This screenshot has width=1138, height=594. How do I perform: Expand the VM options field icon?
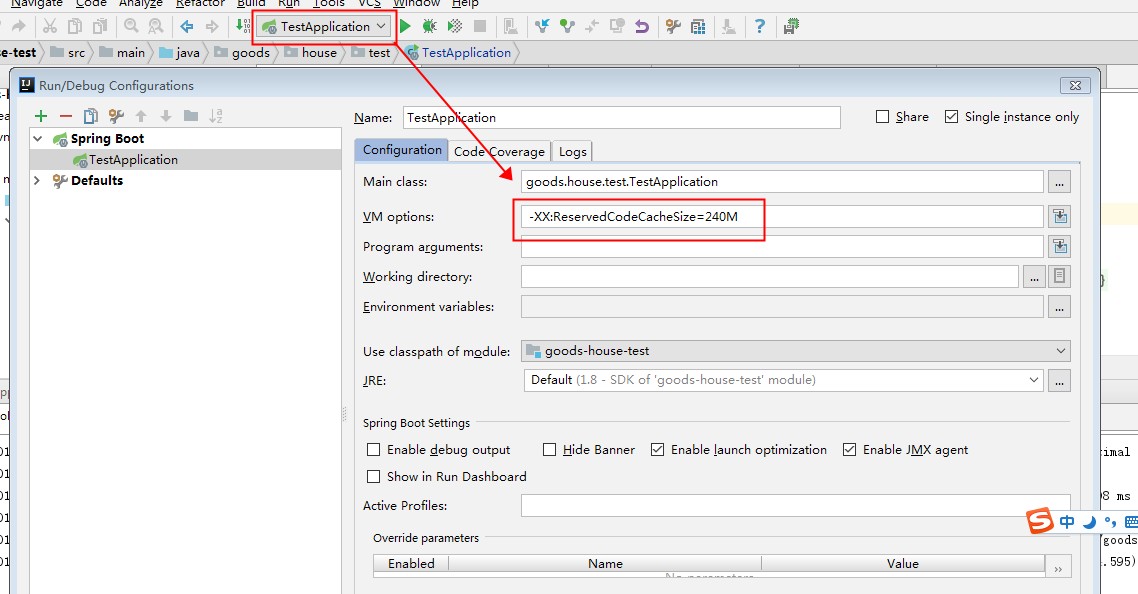1060,216
